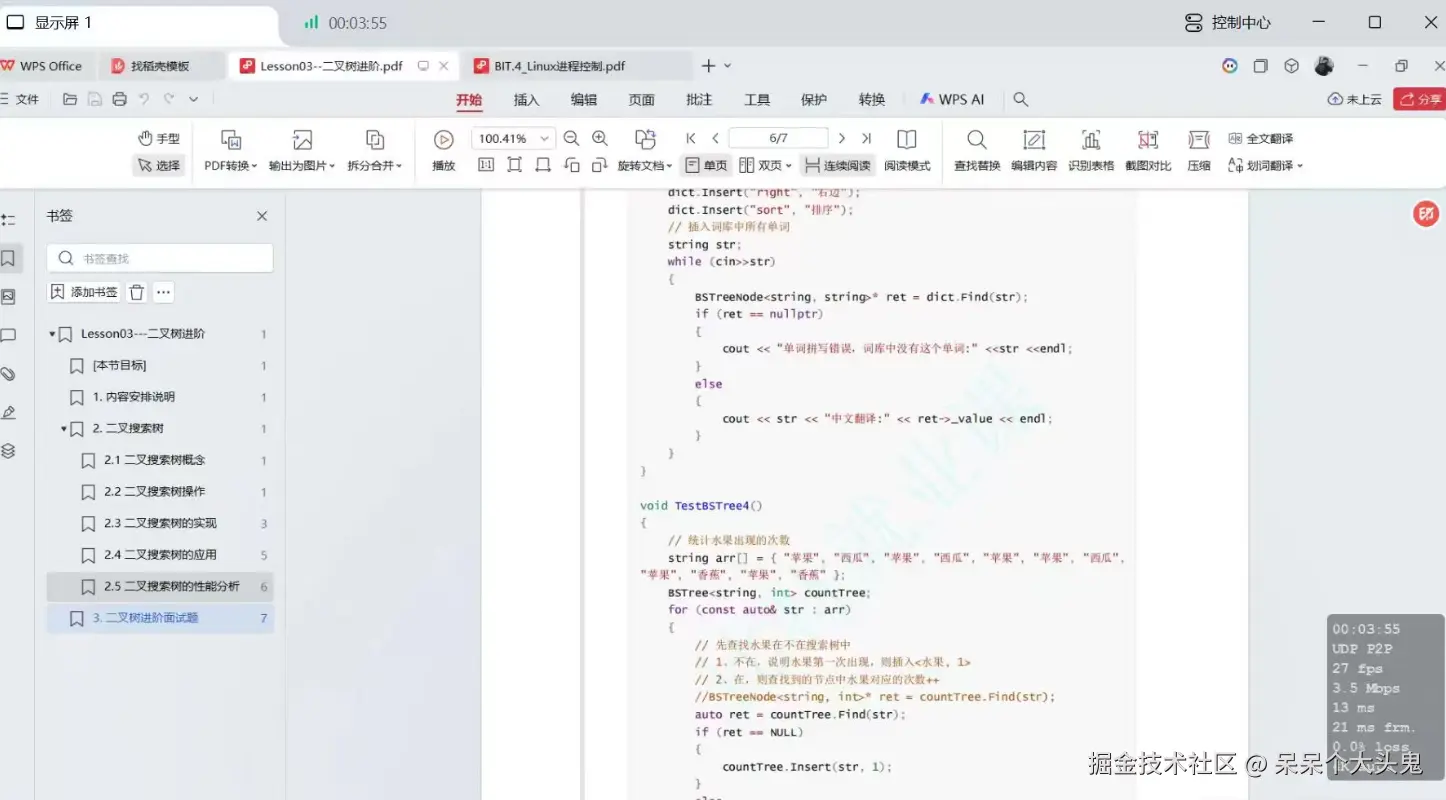Switch to 插入 ribbon tab

click(x=526, y=100)
